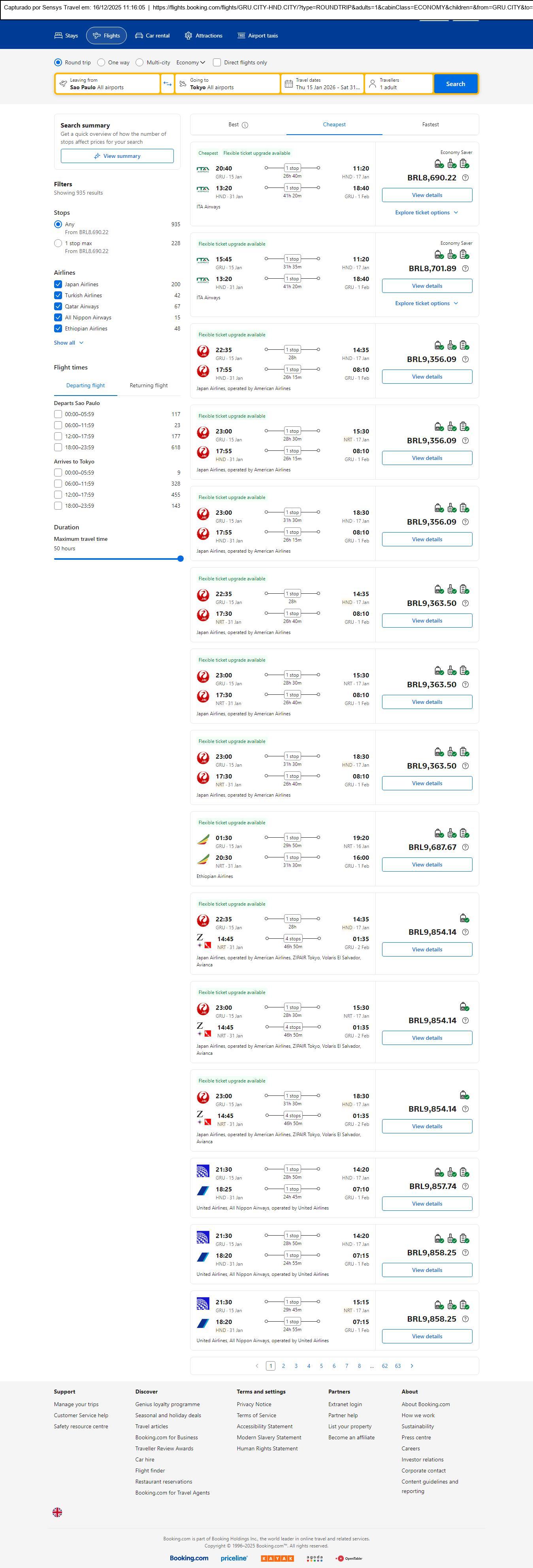The height and width of the screenshot is (1568, 533).
Task: Click the UK flag language icon in footer
Action: [x=57, y=1512]
